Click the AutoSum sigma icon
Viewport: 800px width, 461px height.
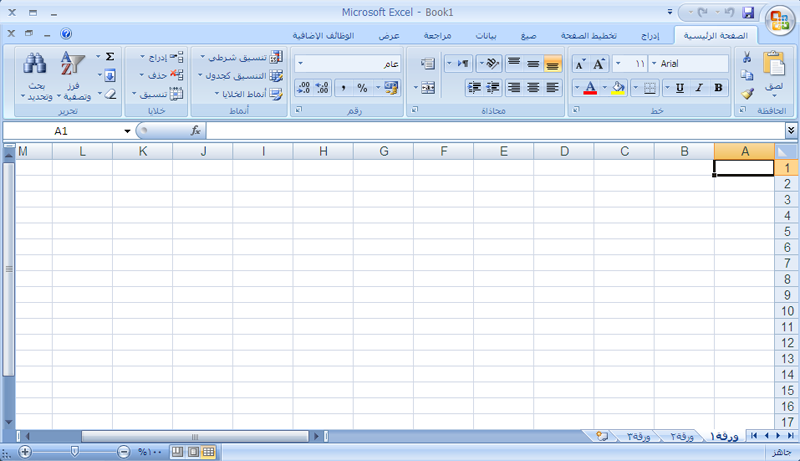click(x=110, y=57)
